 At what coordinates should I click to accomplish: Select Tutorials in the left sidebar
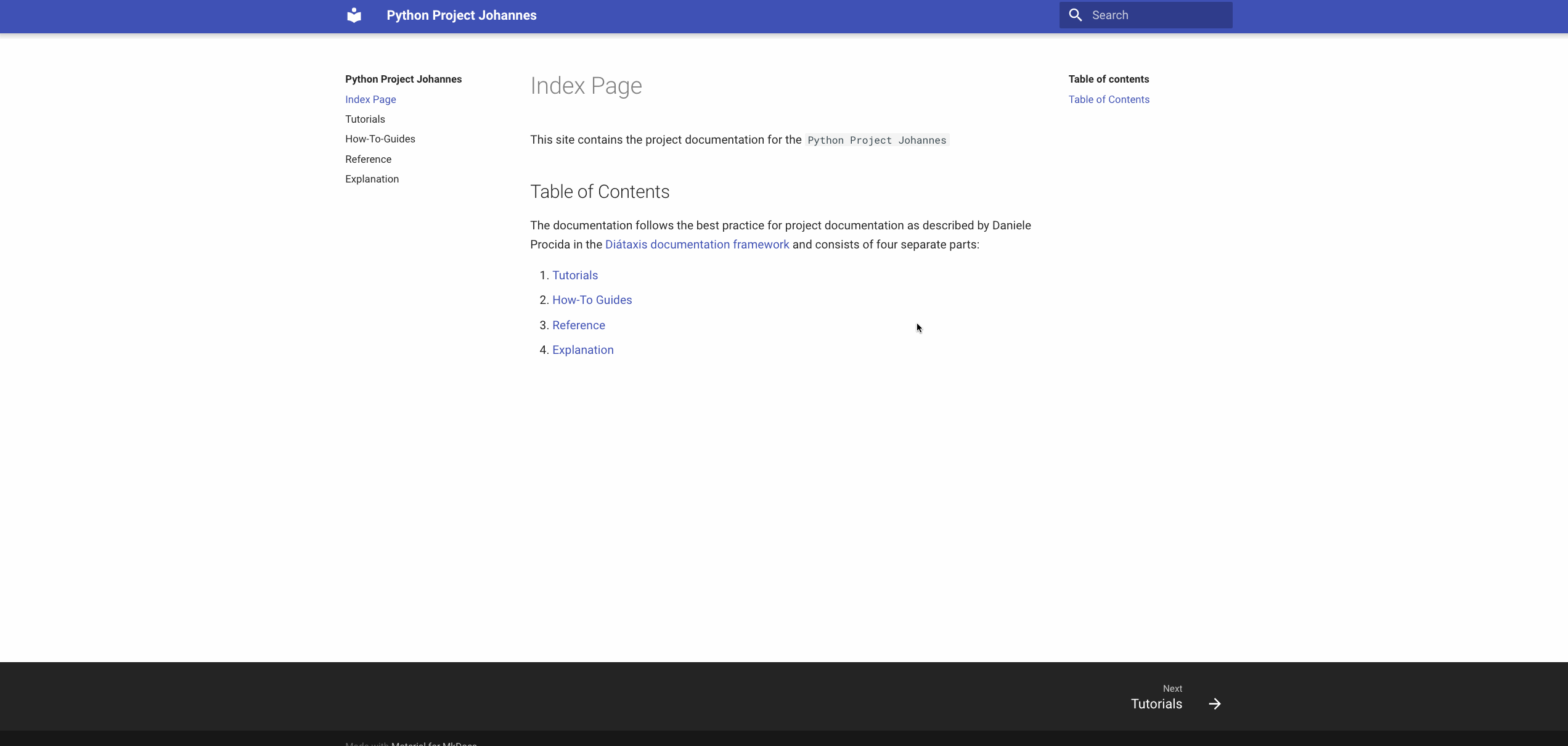pyautogui.click(x=365, y=119)
